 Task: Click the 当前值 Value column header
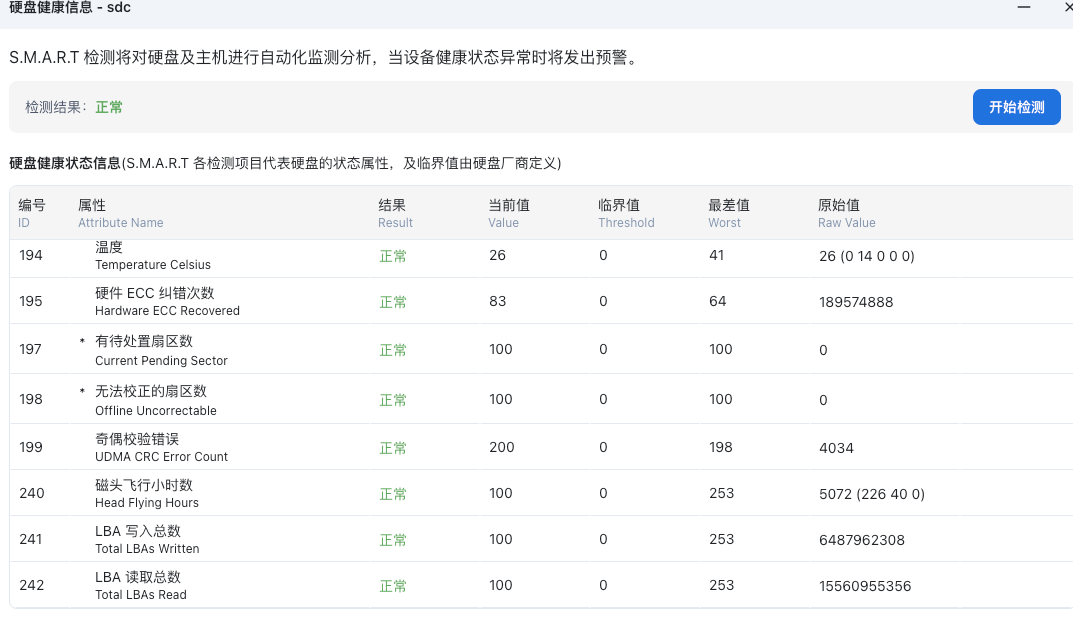(x=508, y=213)
